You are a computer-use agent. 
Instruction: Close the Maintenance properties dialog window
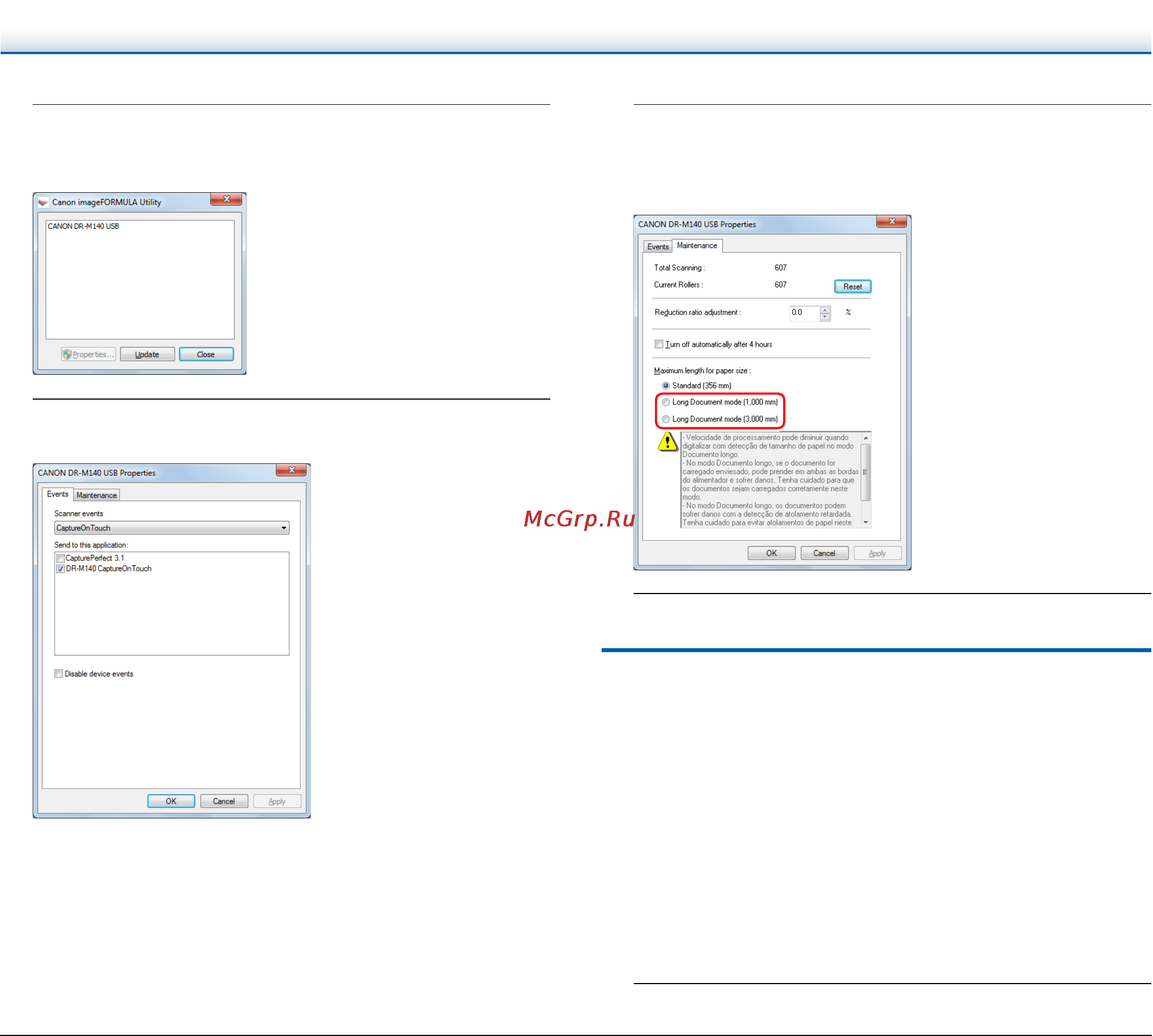[x=892, y=222]
